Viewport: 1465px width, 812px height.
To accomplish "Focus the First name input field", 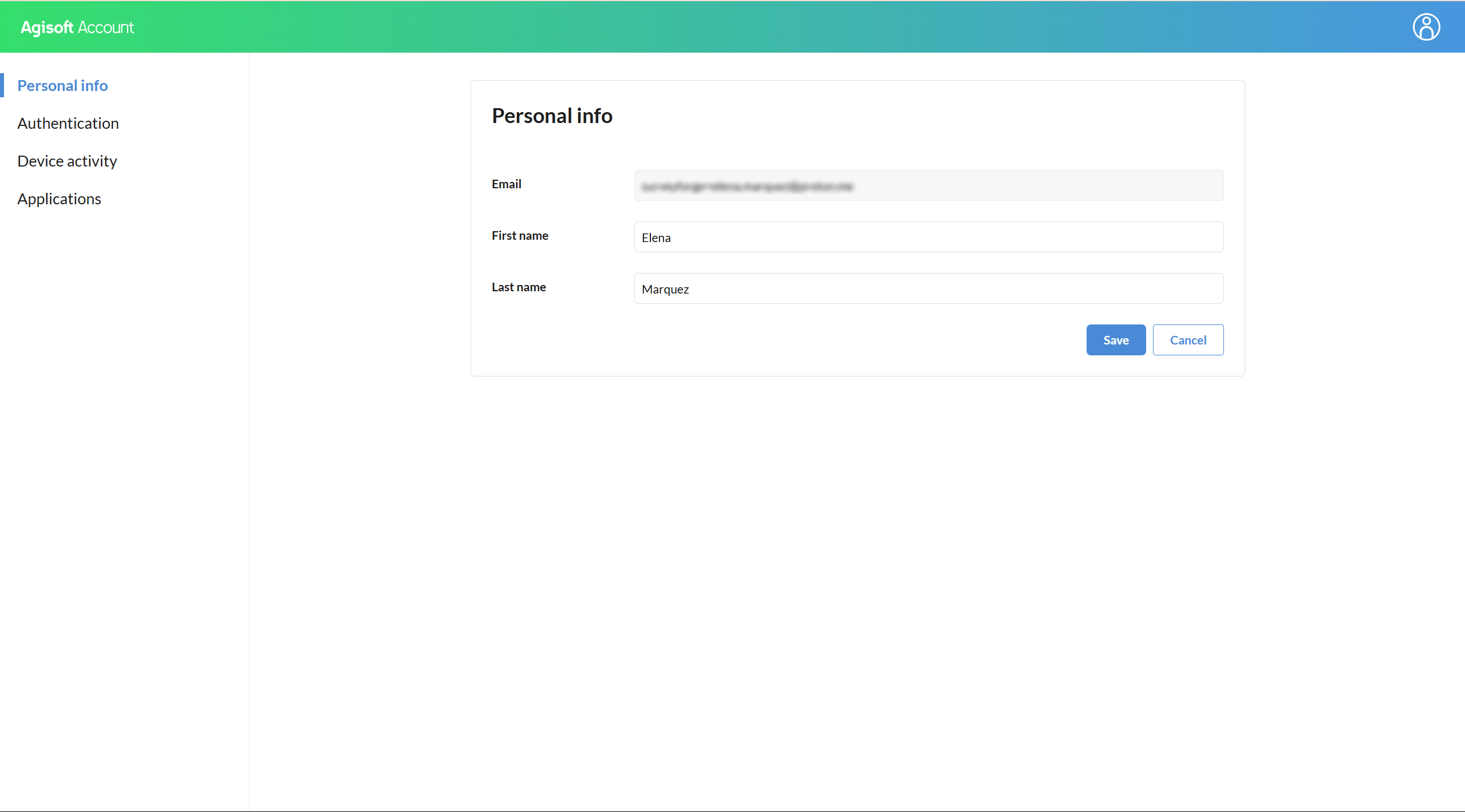I will (928, 237).
